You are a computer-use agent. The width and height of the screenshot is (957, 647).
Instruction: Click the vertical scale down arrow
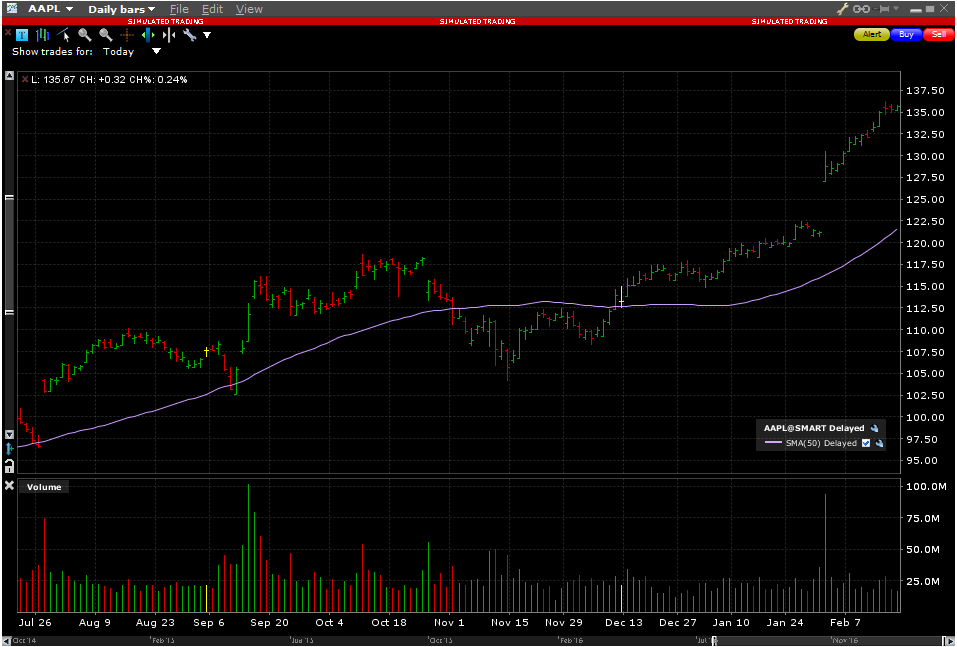(9, 435)
